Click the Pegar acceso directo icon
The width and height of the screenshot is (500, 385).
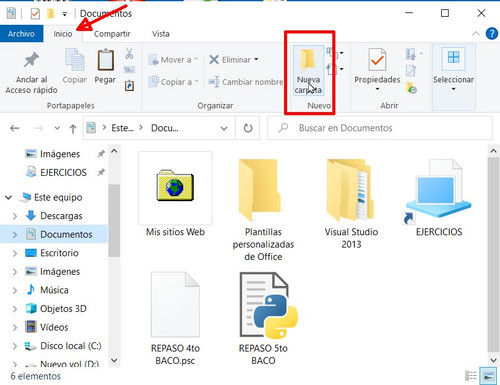[129, 86]
